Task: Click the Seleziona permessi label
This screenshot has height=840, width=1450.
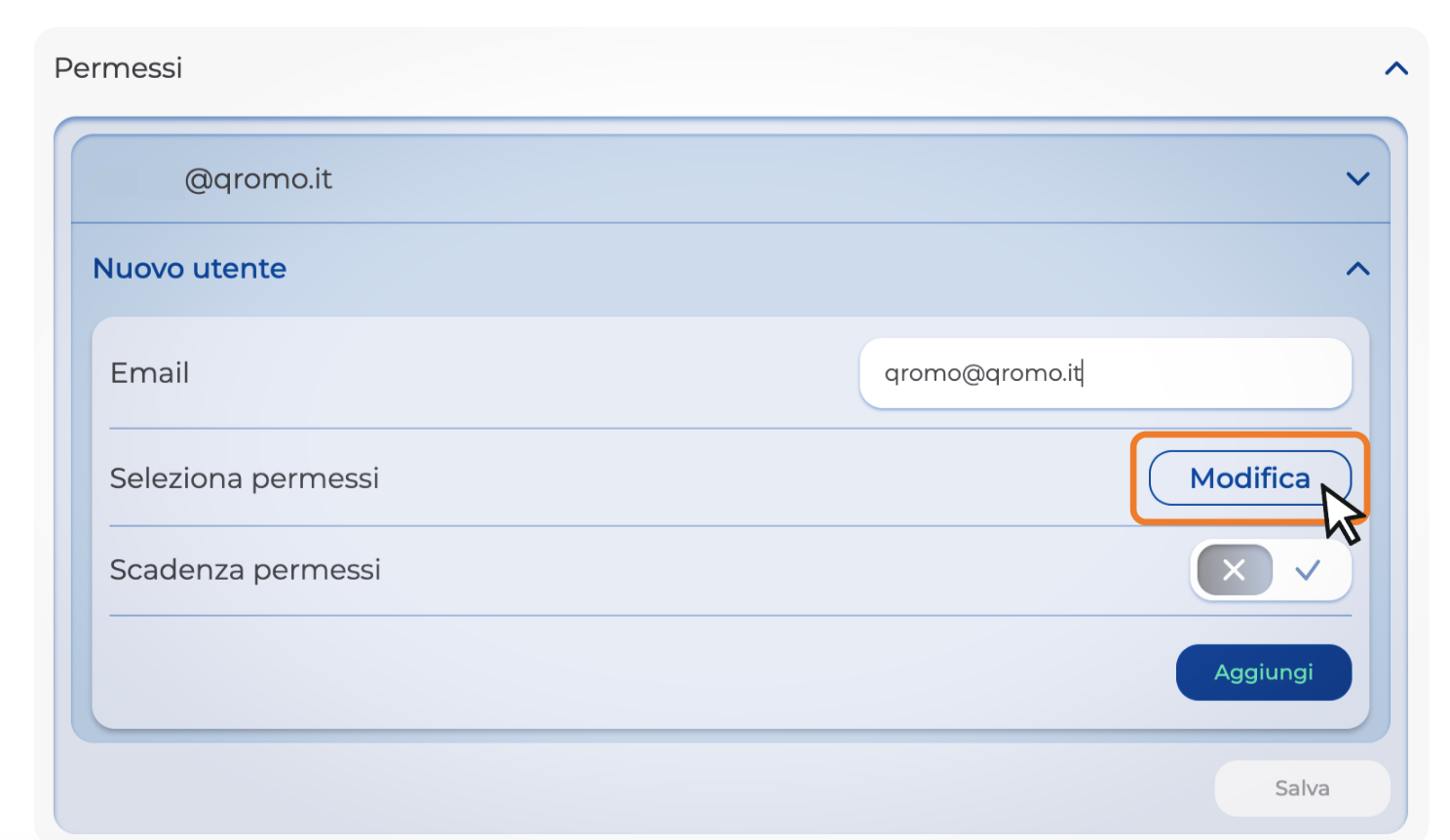Action: tap(244, 478)
